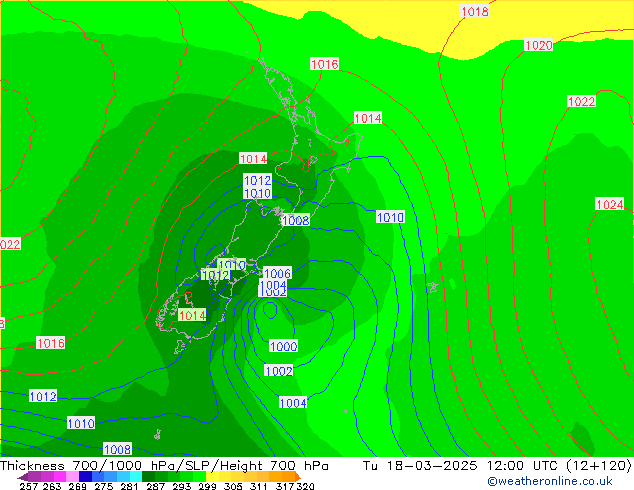Screen dimensions: 634x490
Task: Pick the cyan swatch in color legend
Action: (x=124, y=477)
